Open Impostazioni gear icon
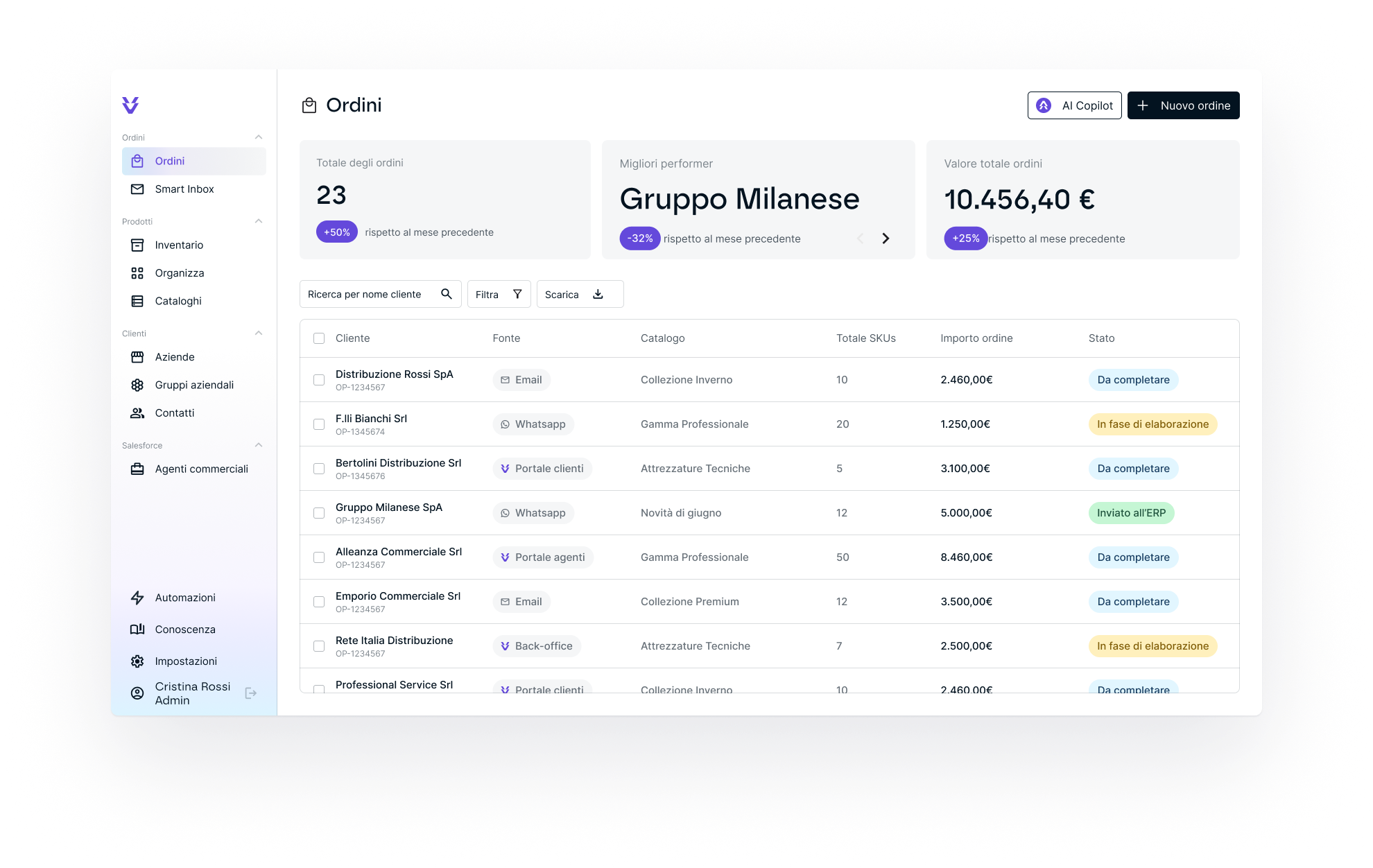The height and width of the screenshot is (868, 1373). tap(137, 661)
